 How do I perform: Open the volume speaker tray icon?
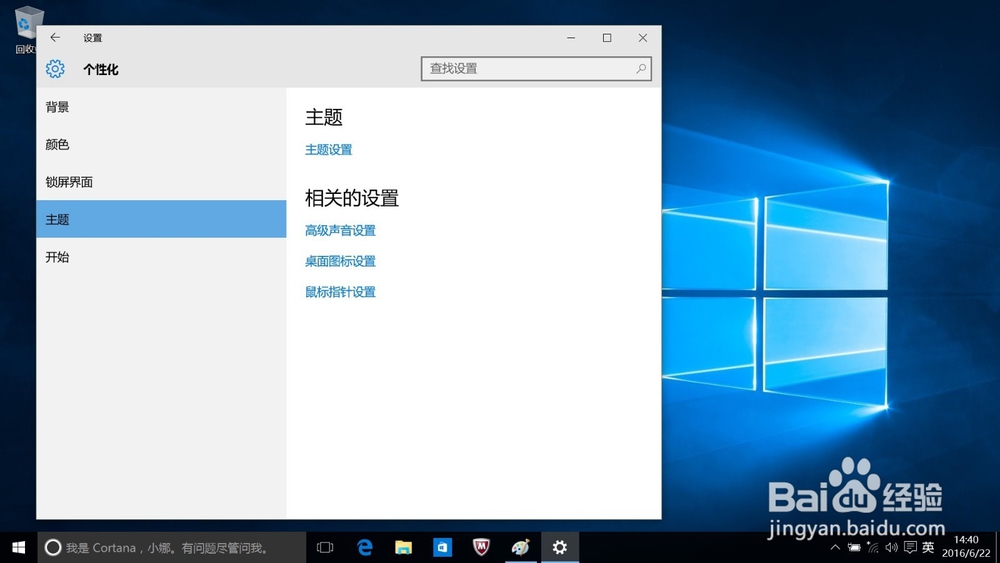892,548
